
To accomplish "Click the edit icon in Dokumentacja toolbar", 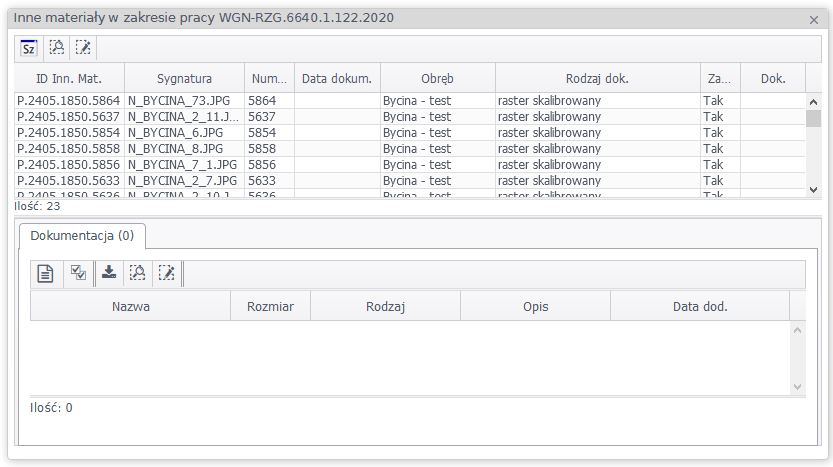I will click(x=166, y=274).
